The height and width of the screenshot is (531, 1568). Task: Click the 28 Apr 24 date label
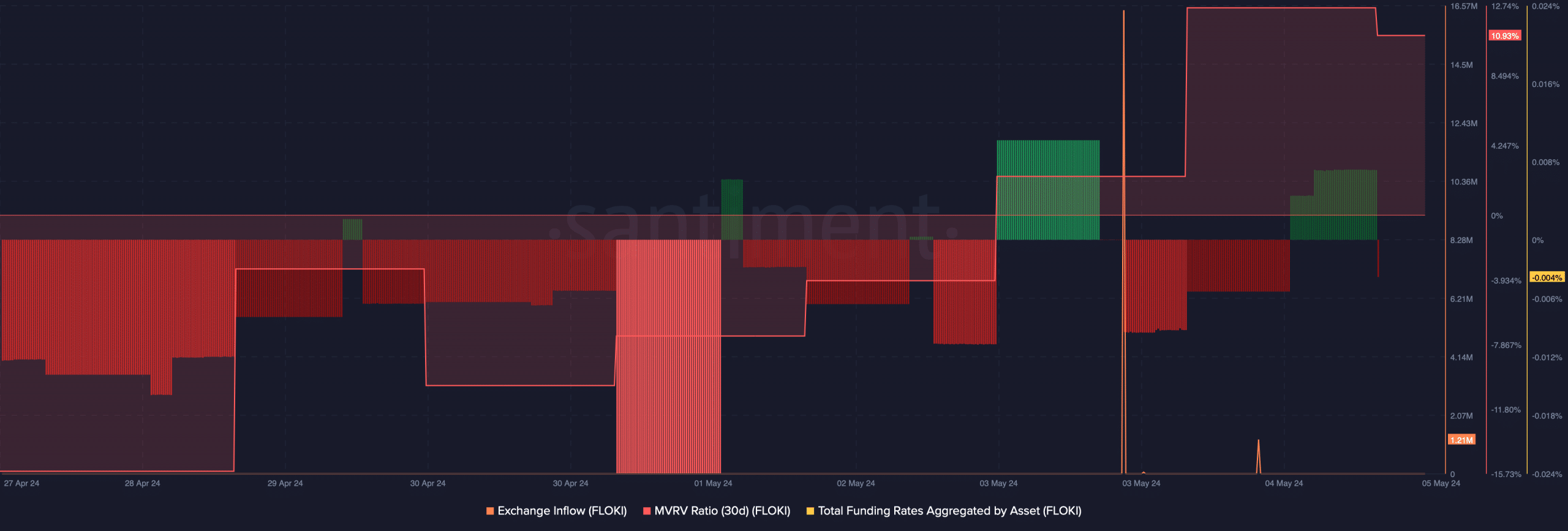(142, 483)
